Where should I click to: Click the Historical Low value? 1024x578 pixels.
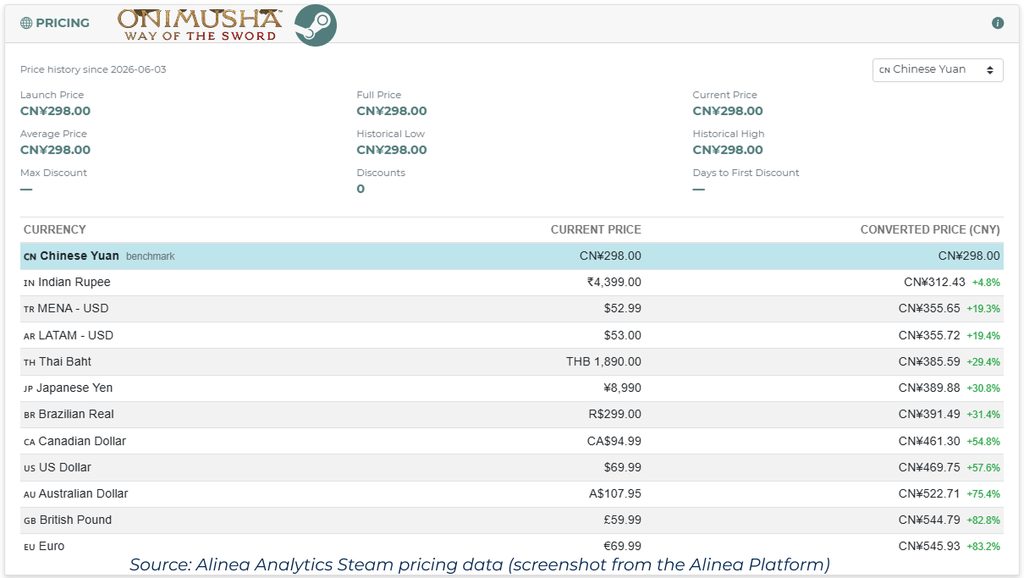pyautogui.click(x=392, y=150)
